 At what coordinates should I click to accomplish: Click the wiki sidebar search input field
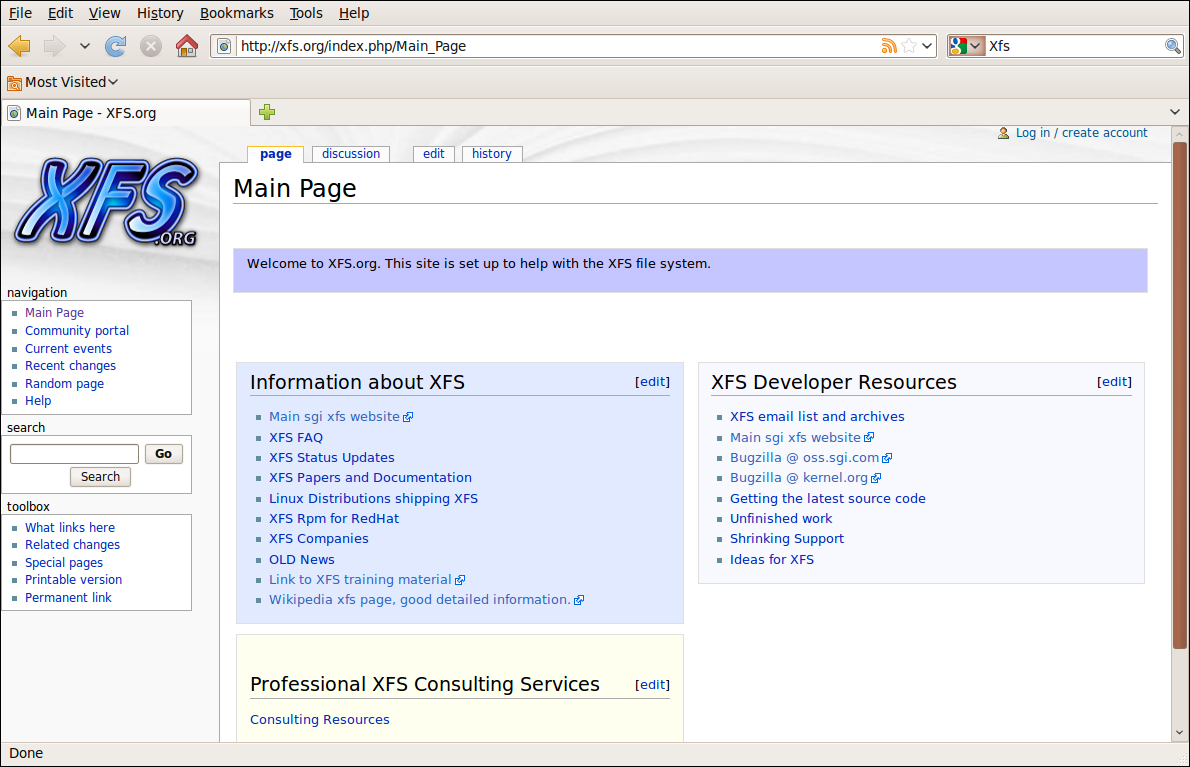pyautogui.click(x=74, y=454)
